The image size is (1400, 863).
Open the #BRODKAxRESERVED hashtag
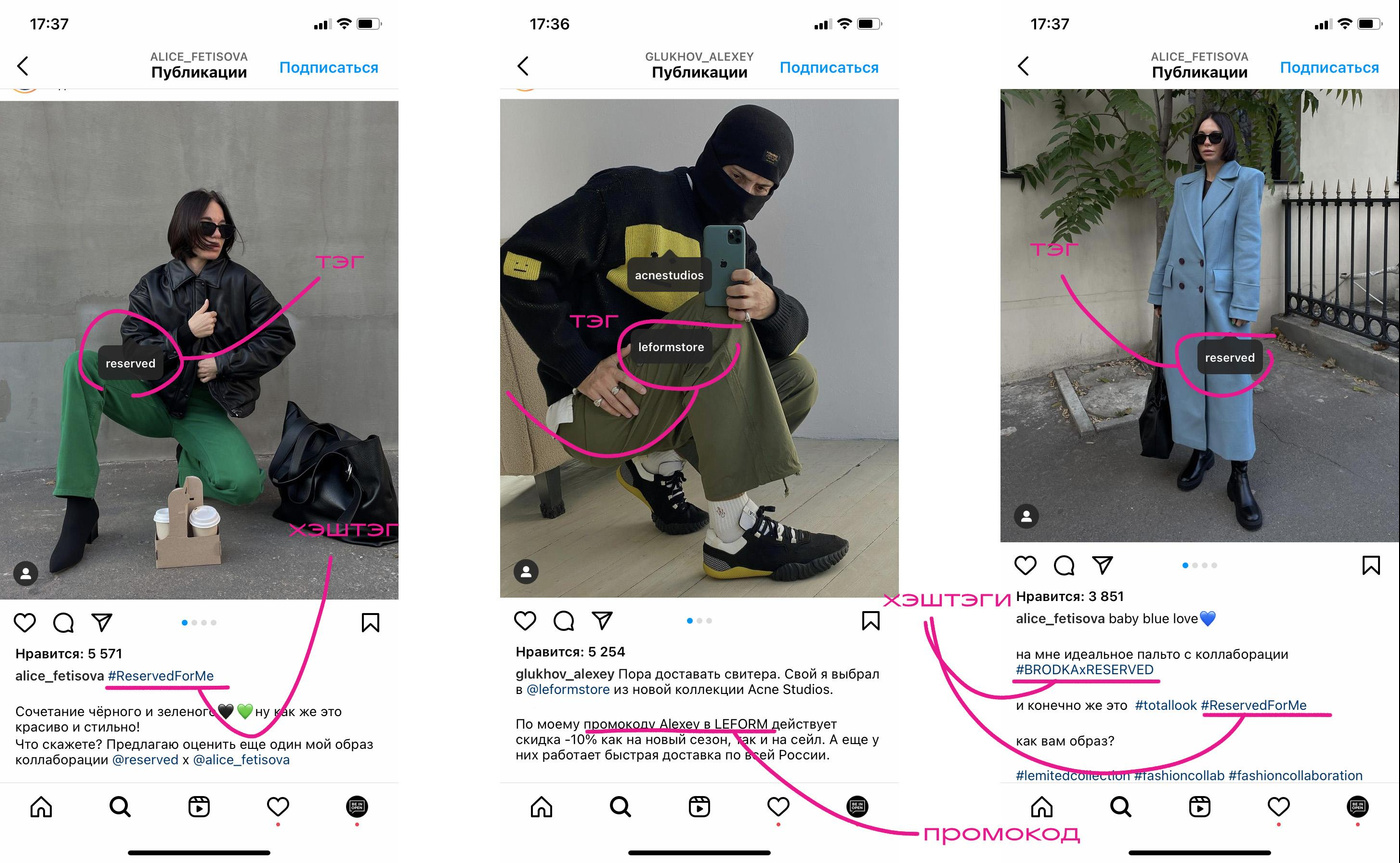click(x=1085, y=669)
